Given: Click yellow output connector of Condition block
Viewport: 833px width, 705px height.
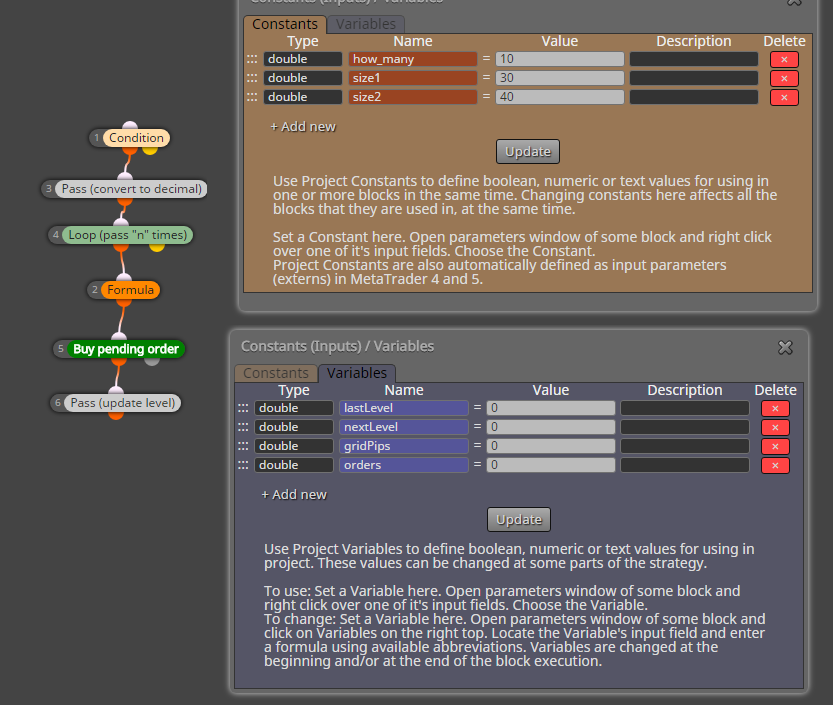Looking at the screenshot, I should click(150, 150).
